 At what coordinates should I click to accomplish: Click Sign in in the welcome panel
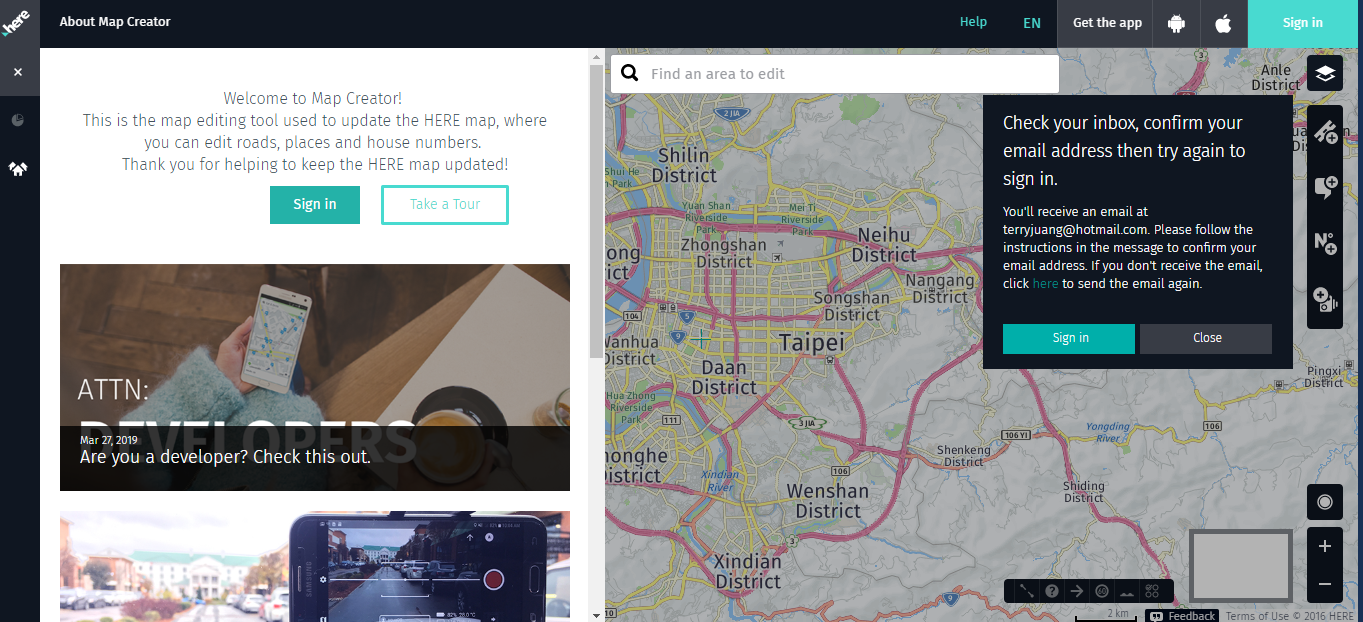pos(315,204)
